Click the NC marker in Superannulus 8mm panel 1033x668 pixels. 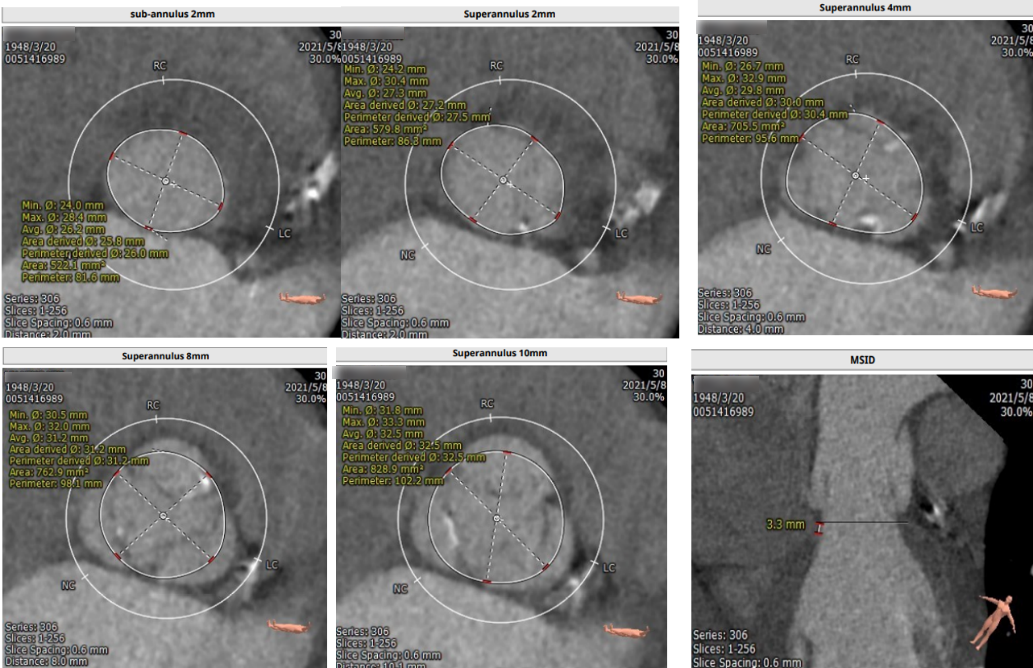tap(69, 585)
